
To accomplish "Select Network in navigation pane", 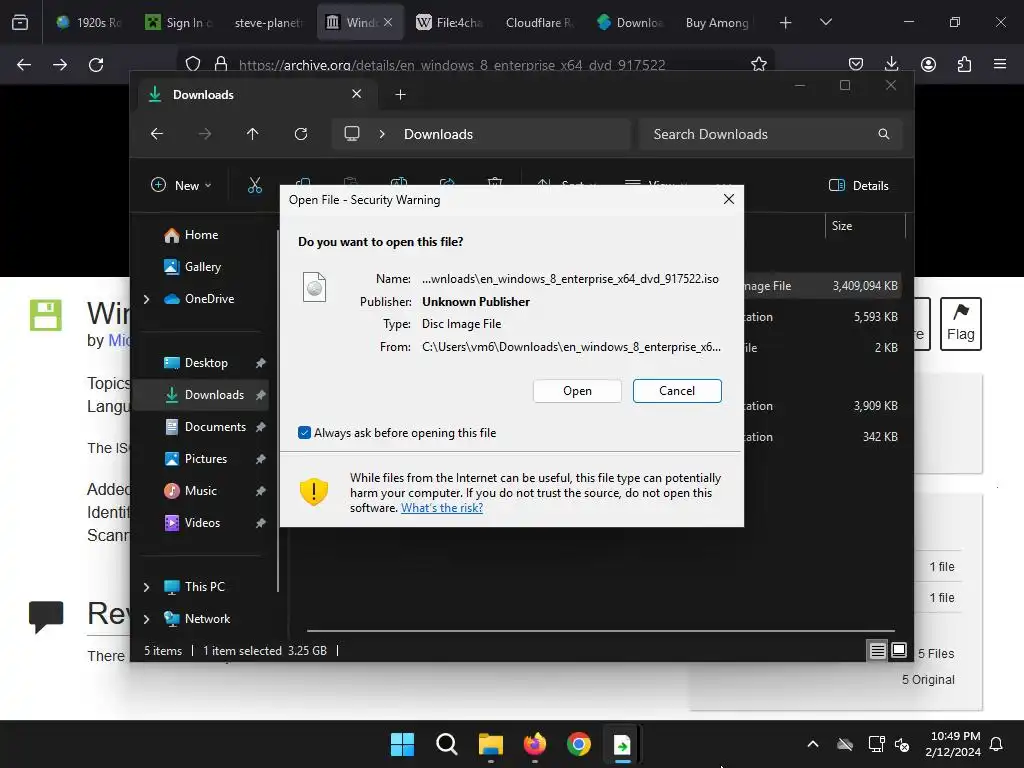I will (x=207, y=618).
